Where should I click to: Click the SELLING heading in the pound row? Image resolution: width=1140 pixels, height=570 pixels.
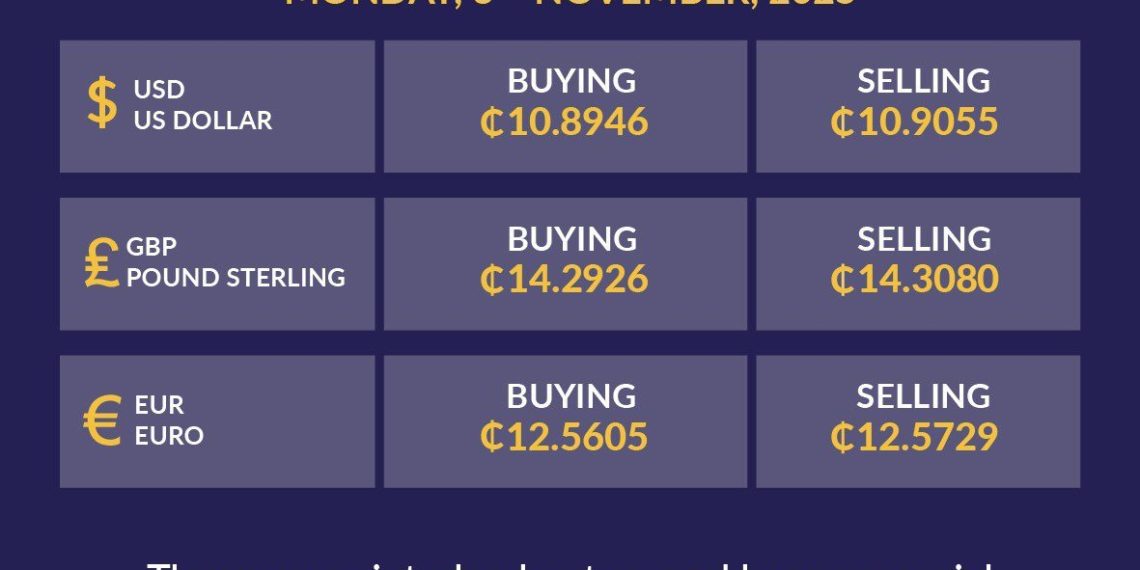coord(924,239)
